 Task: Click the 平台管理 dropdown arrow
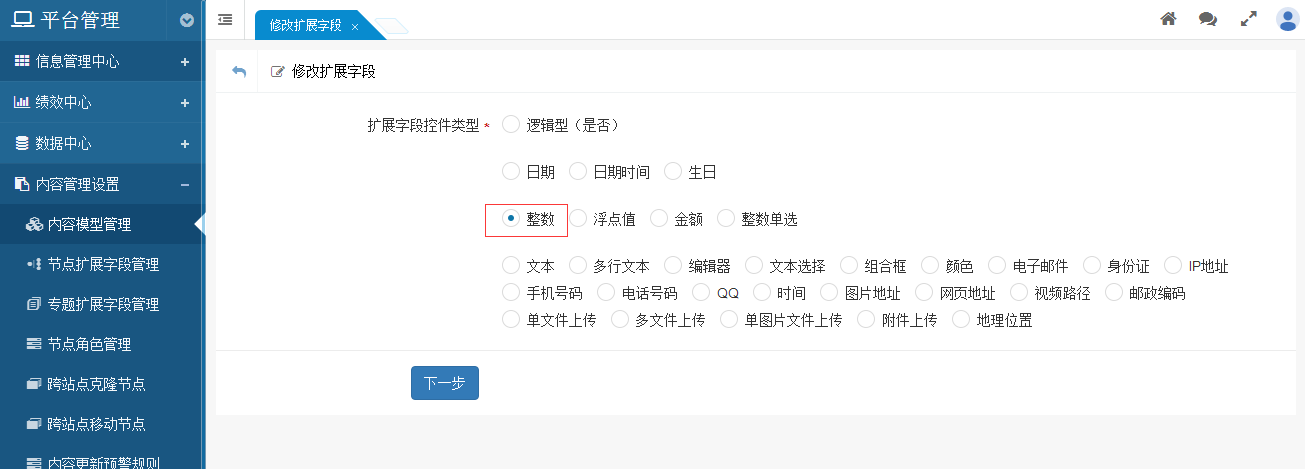pyautogui.click(x=187, y=20)
